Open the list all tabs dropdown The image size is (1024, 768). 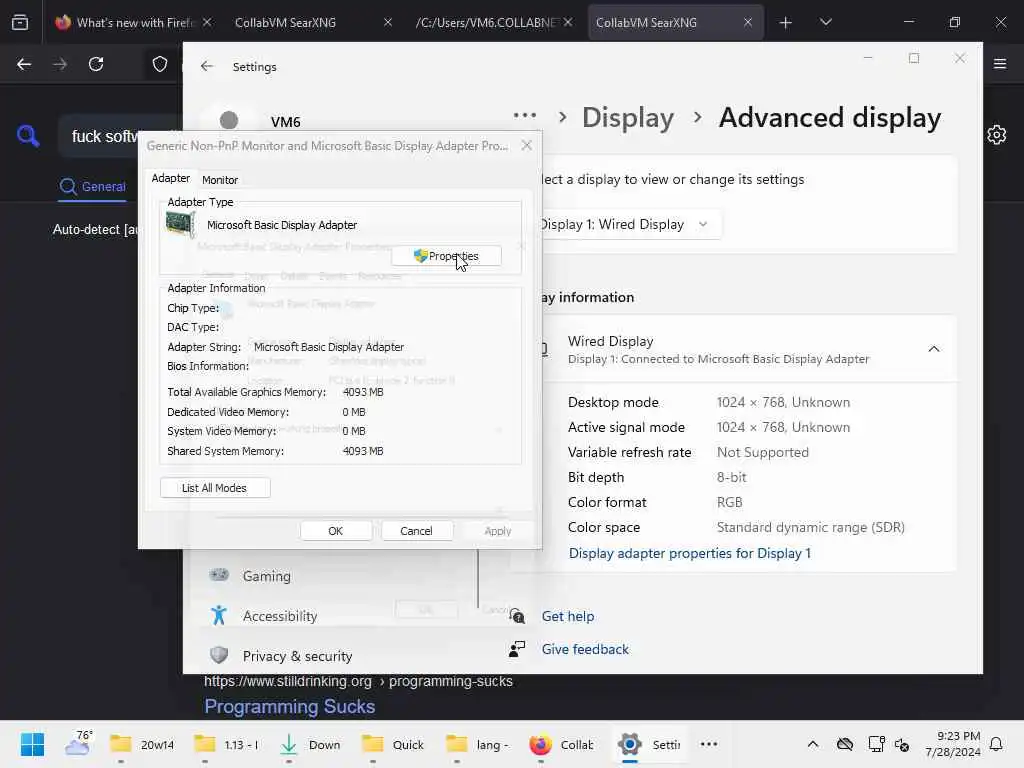click(x=825, y=22)
